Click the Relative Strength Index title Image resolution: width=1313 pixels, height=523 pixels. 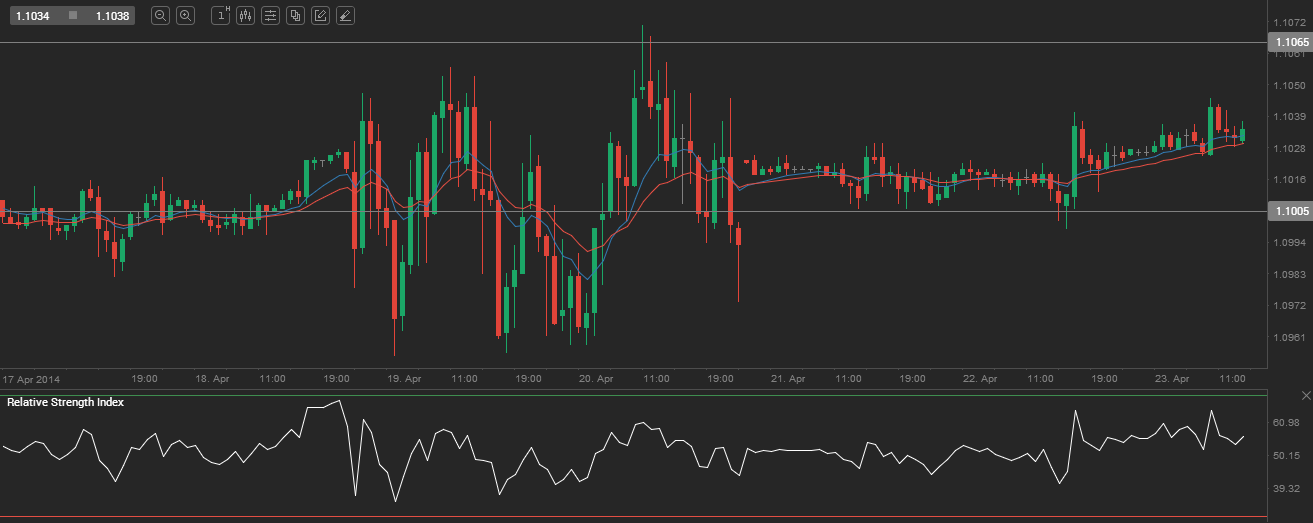click(x=66, y=402)
